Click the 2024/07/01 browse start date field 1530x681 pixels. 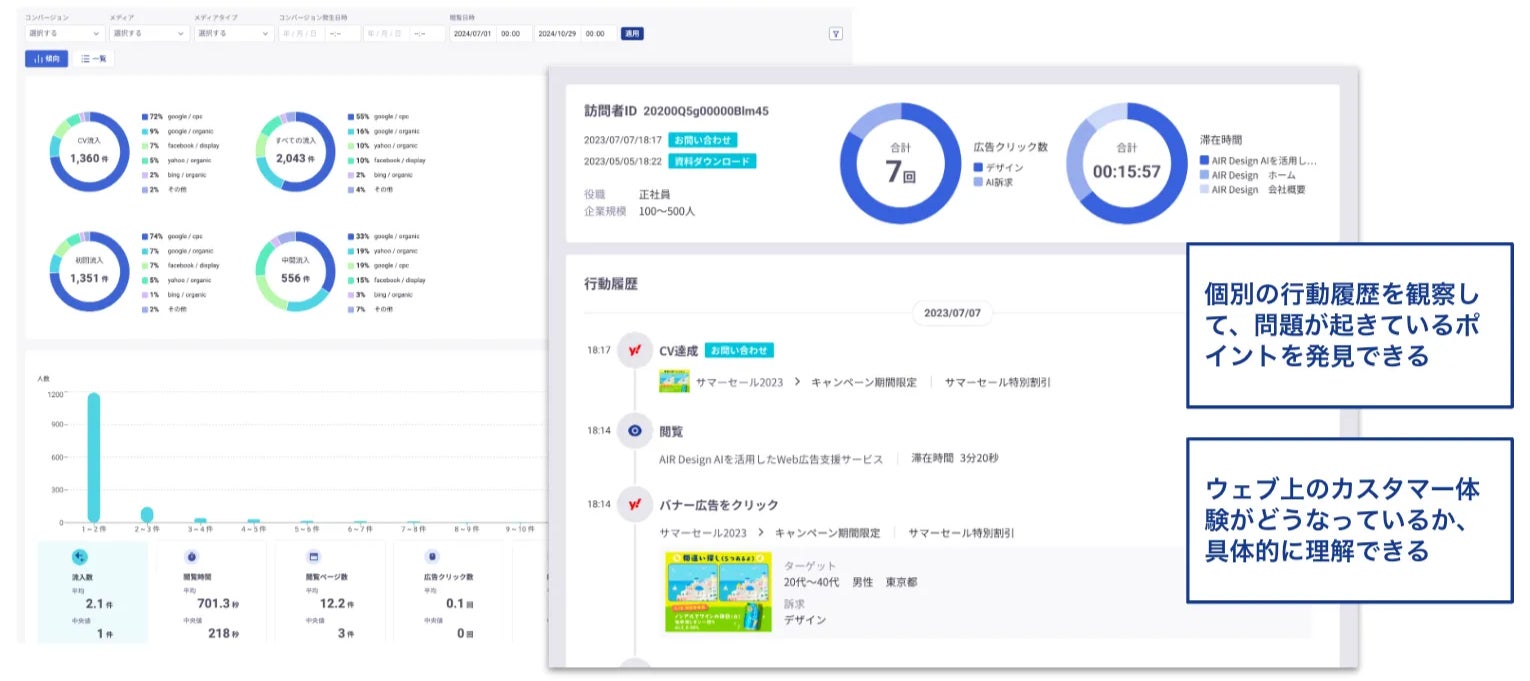pyautogui.click(x=472, y=33)
